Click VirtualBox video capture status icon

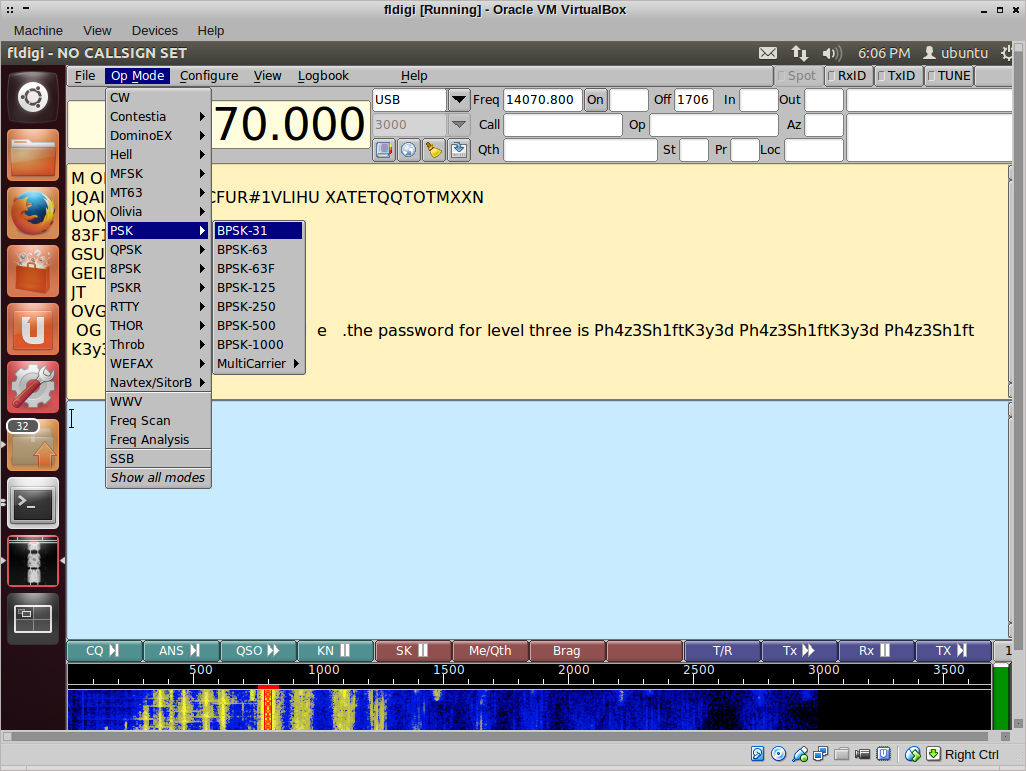tap(862, 754)
